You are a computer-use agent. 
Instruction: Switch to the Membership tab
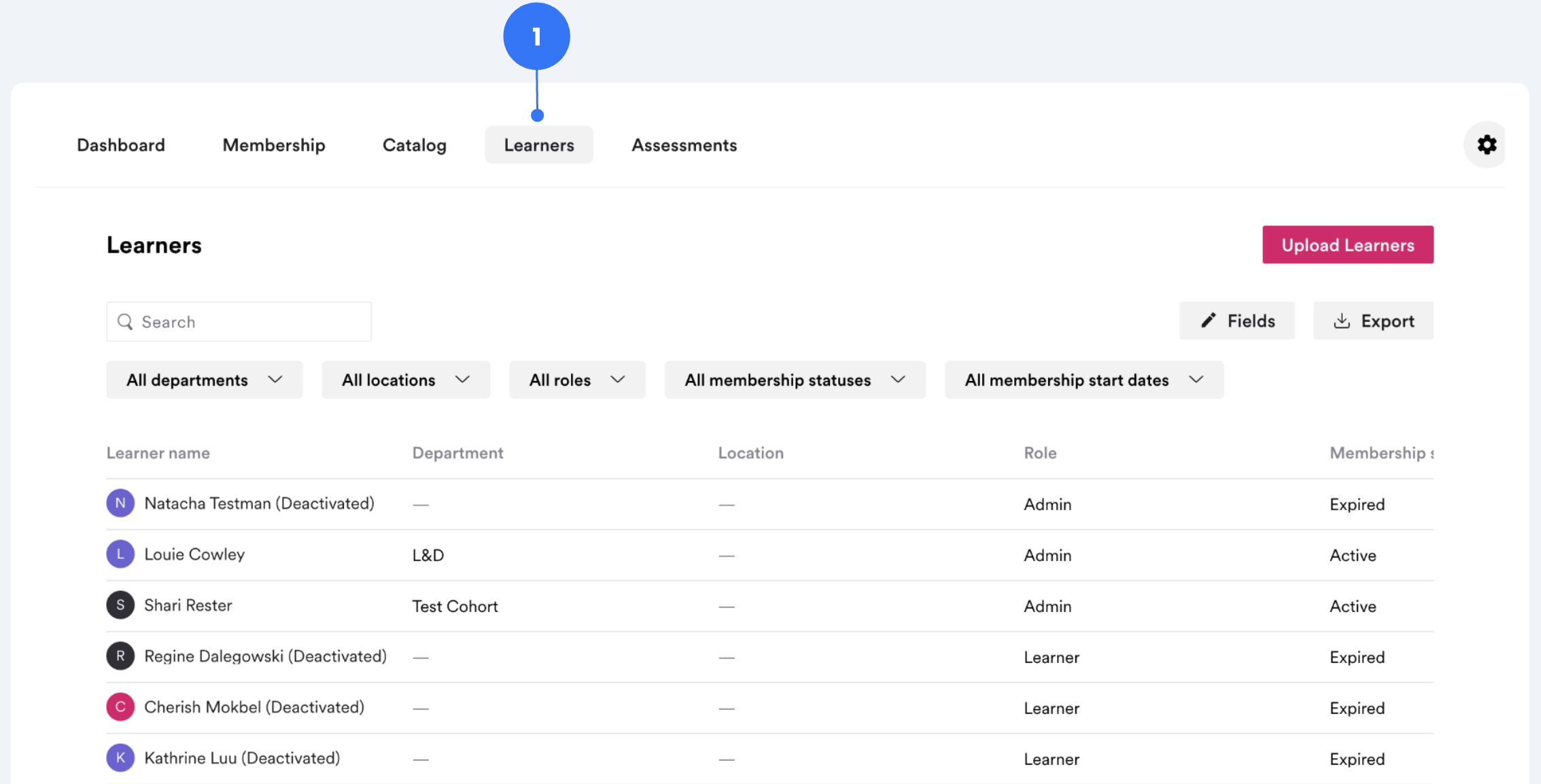point(274,145)
